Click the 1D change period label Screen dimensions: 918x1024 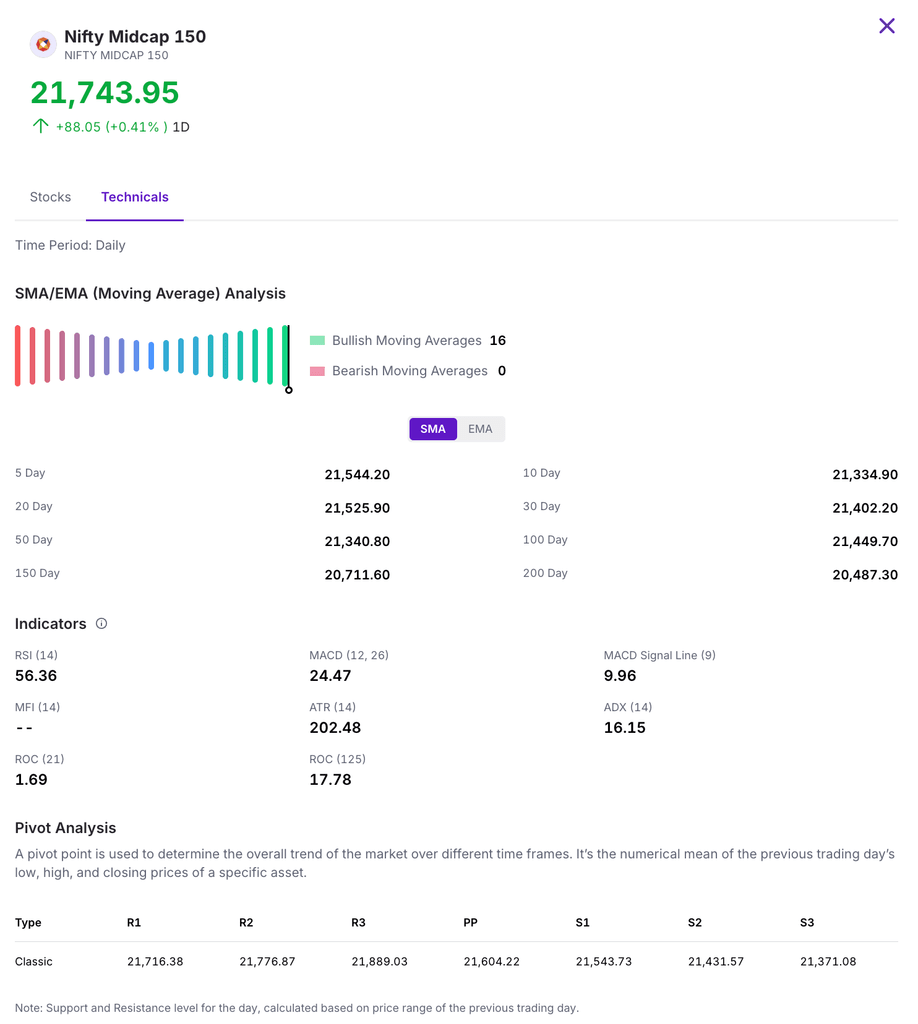tap(181, 127)
